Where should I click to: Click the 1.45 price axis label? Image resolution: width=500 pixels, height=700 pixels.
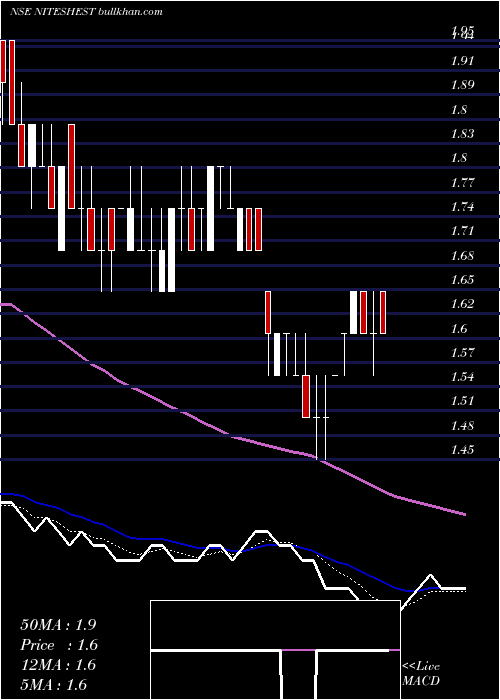pyautogui.click(x=462, y=450)
